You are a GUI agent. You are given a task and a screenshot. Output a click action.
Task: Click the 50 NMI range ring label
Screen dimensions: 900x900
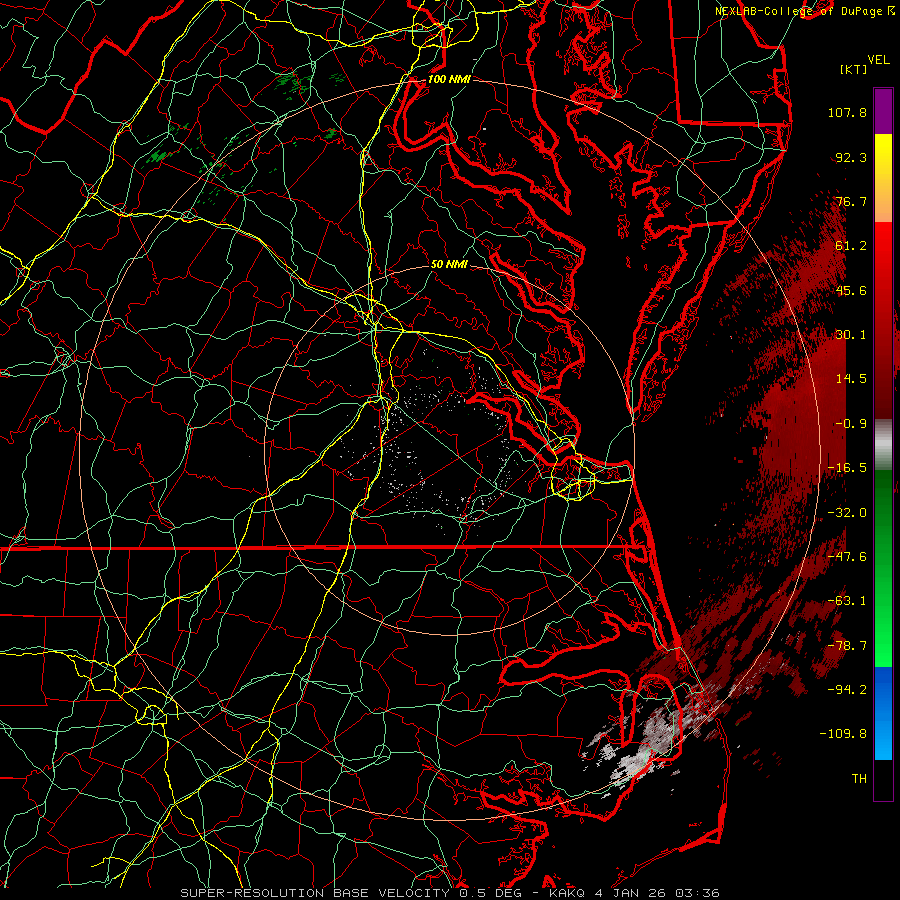[x=449, y=264]
